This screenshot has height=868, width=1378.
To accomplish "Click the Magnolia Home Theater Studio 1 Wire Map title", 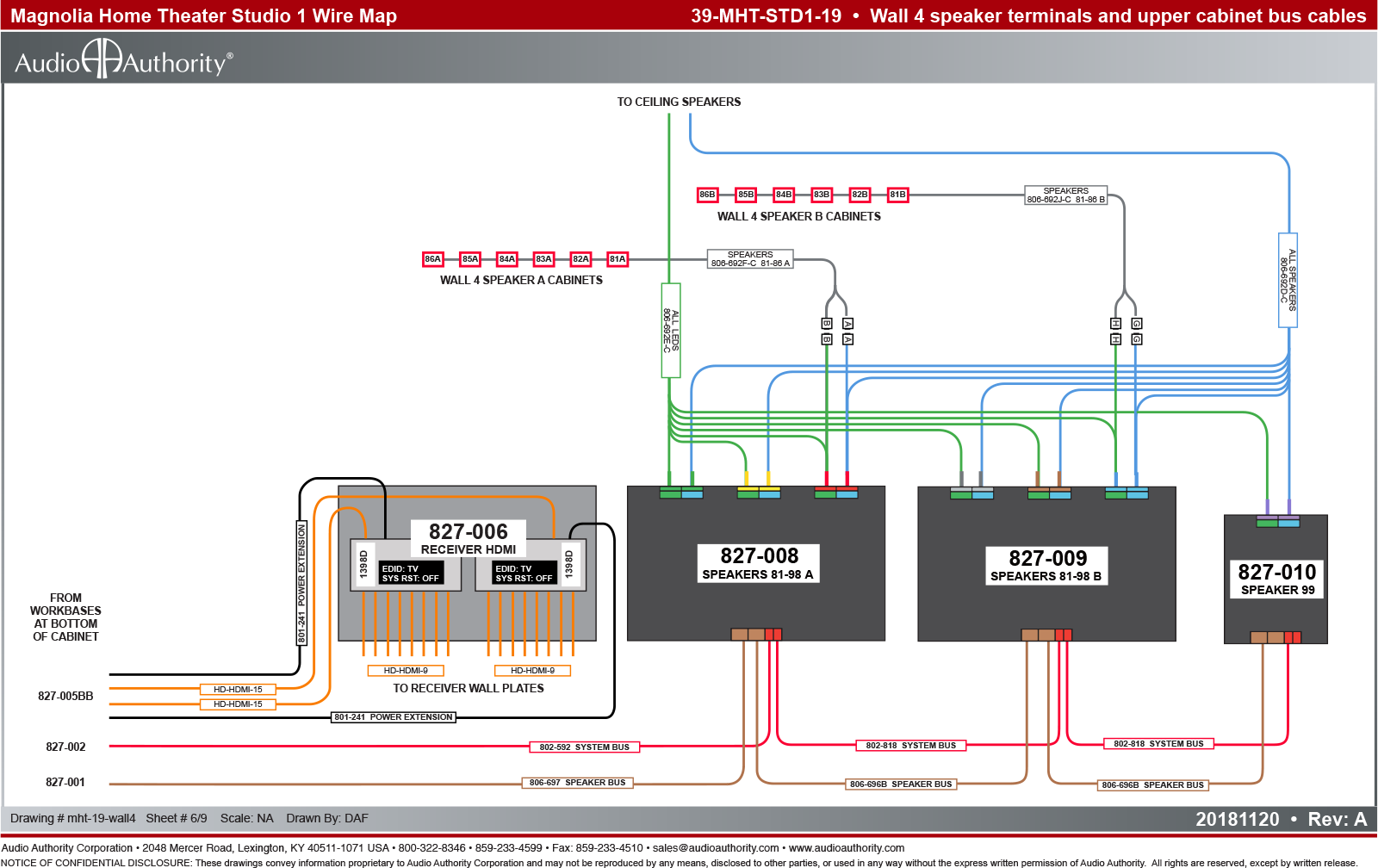I will [x=203, y=15].
